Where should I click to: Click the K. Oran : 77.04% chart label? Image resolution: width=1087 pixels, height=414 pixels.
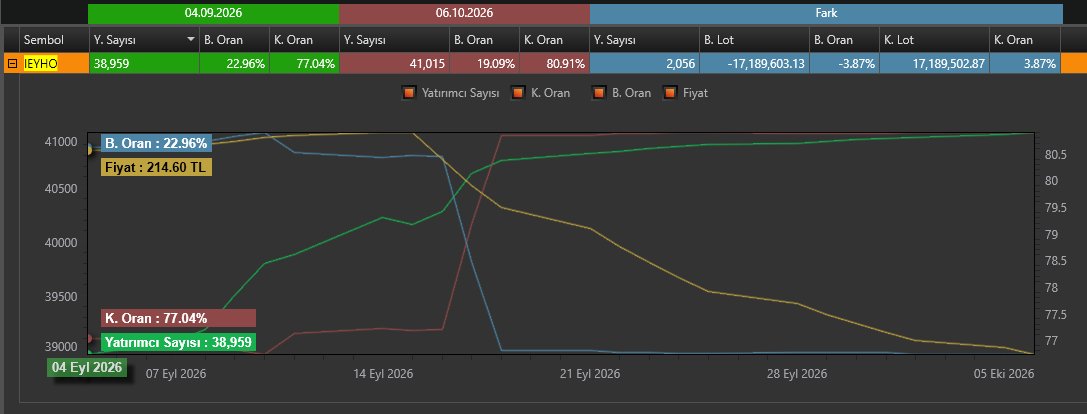tap(178, 318)
